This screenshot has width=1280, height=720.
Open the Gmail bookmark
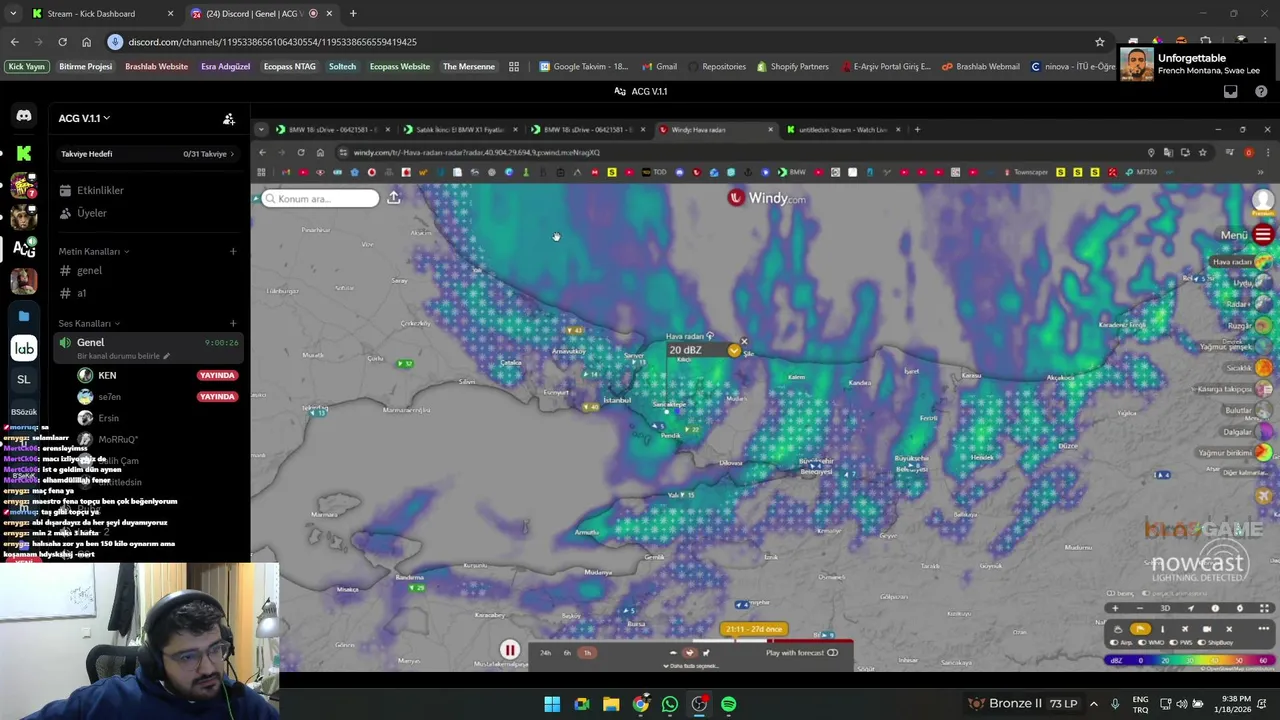(x=658, y=67)
